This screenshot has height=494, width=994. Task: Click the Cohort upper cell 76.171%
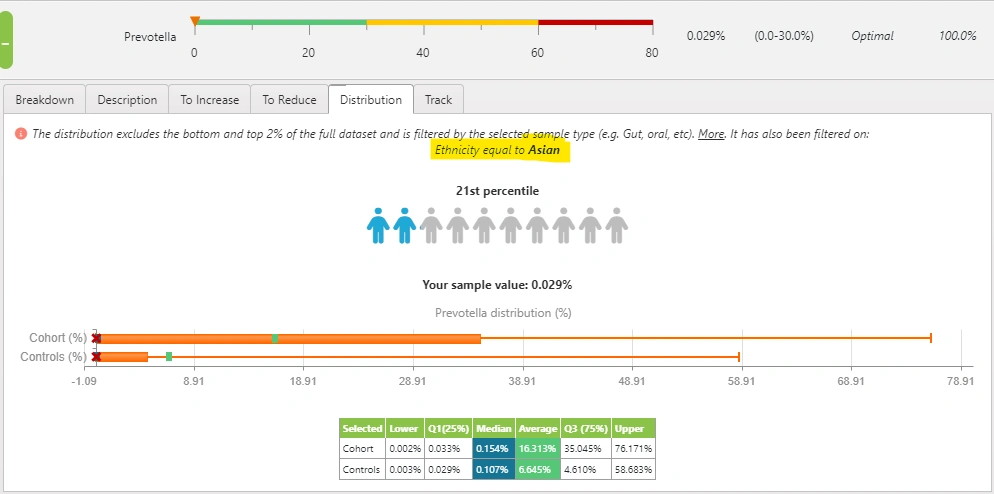pyautogui.click(x=633, y=448)
